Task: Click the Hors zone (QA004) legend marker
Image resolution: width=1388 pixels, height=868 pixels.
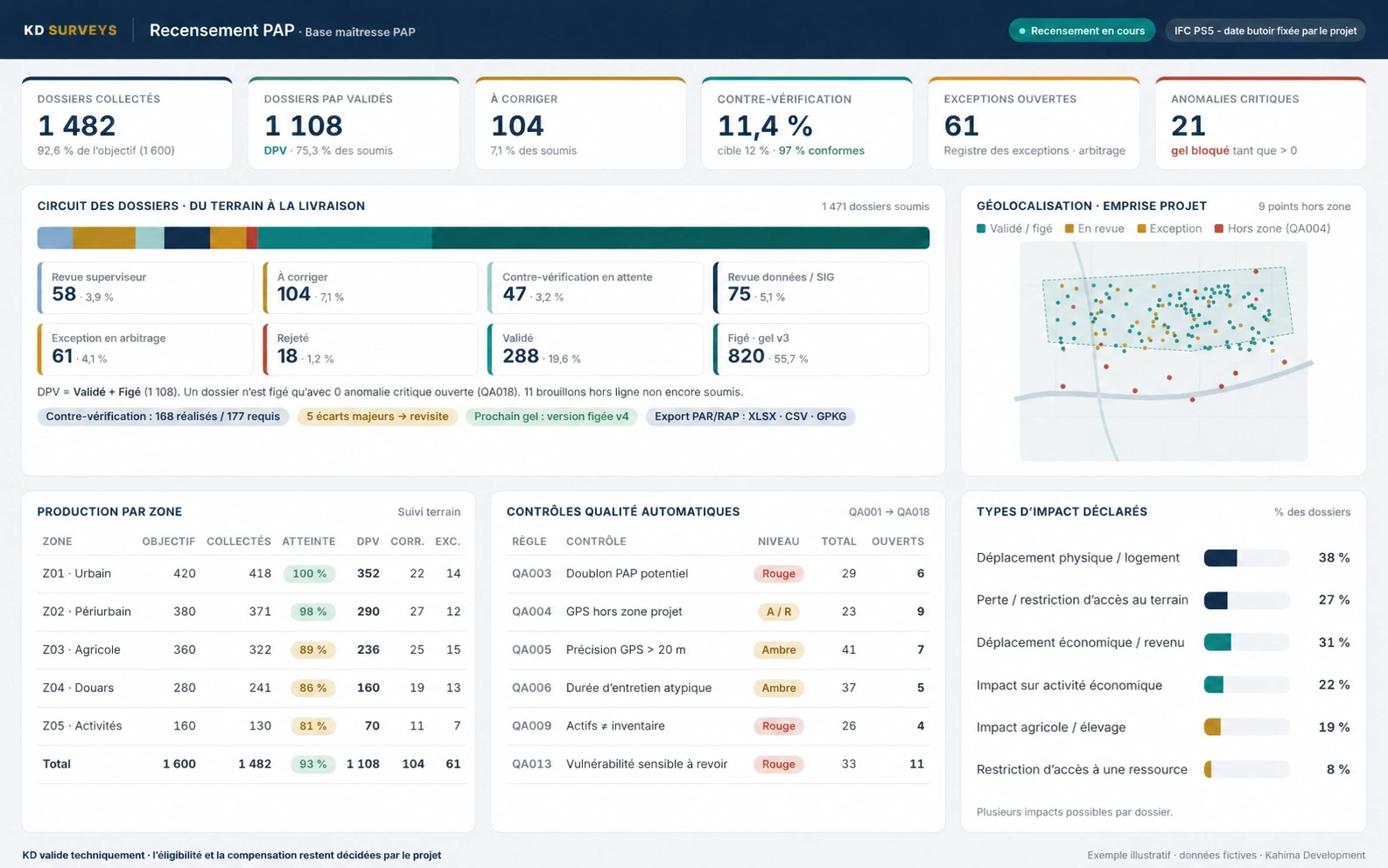Action: pyautogui.click(x=1218, y=228)
